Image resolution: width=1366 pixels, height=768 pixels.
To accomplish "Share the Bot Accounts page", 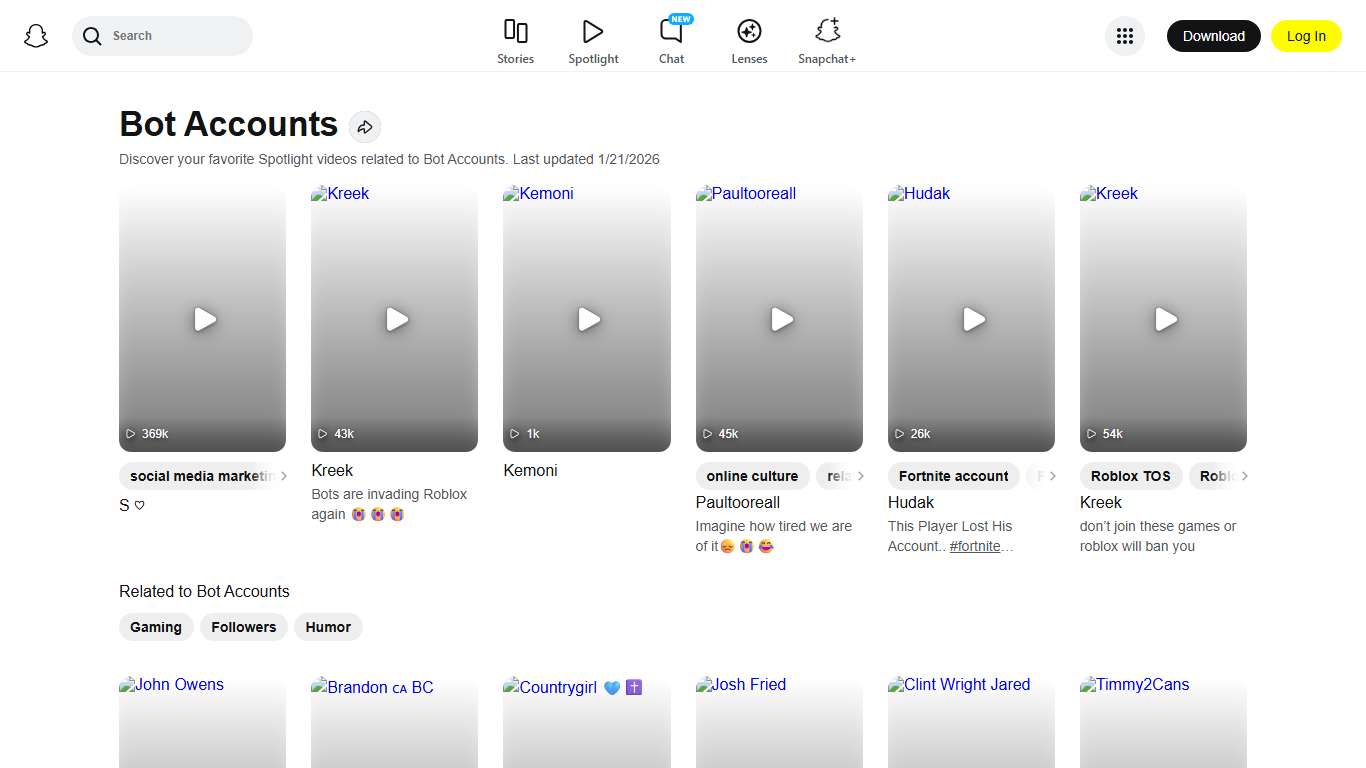I will tap(365, 126).
